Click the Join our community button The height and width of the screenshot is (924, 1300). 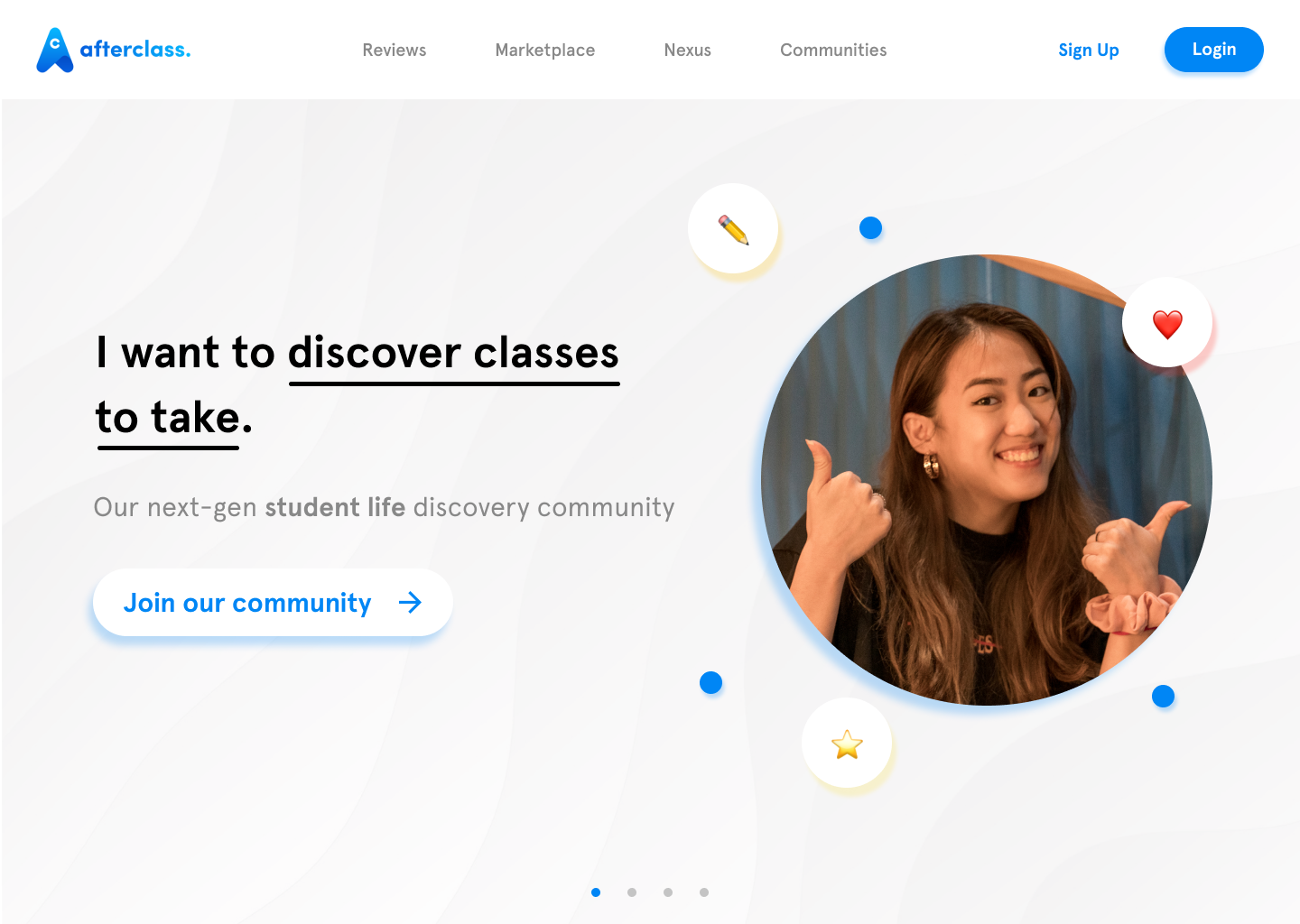pyautogui.click(x=273, y=603)
